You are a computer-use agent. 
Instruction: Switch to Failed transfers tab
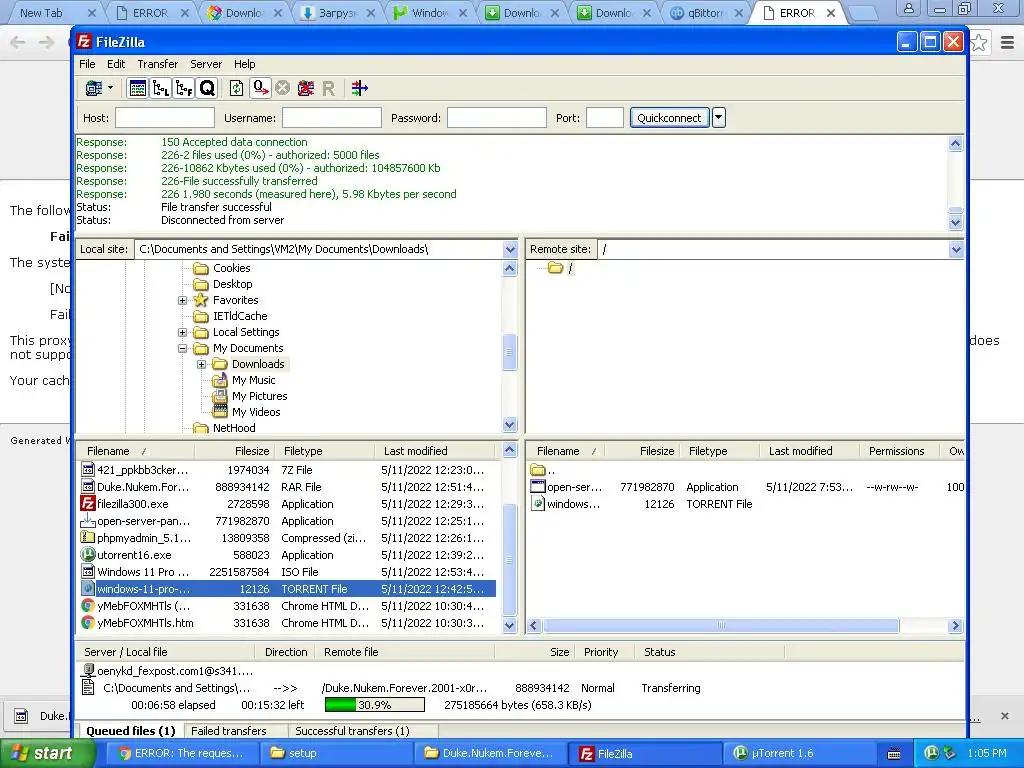tap(229, 731)
